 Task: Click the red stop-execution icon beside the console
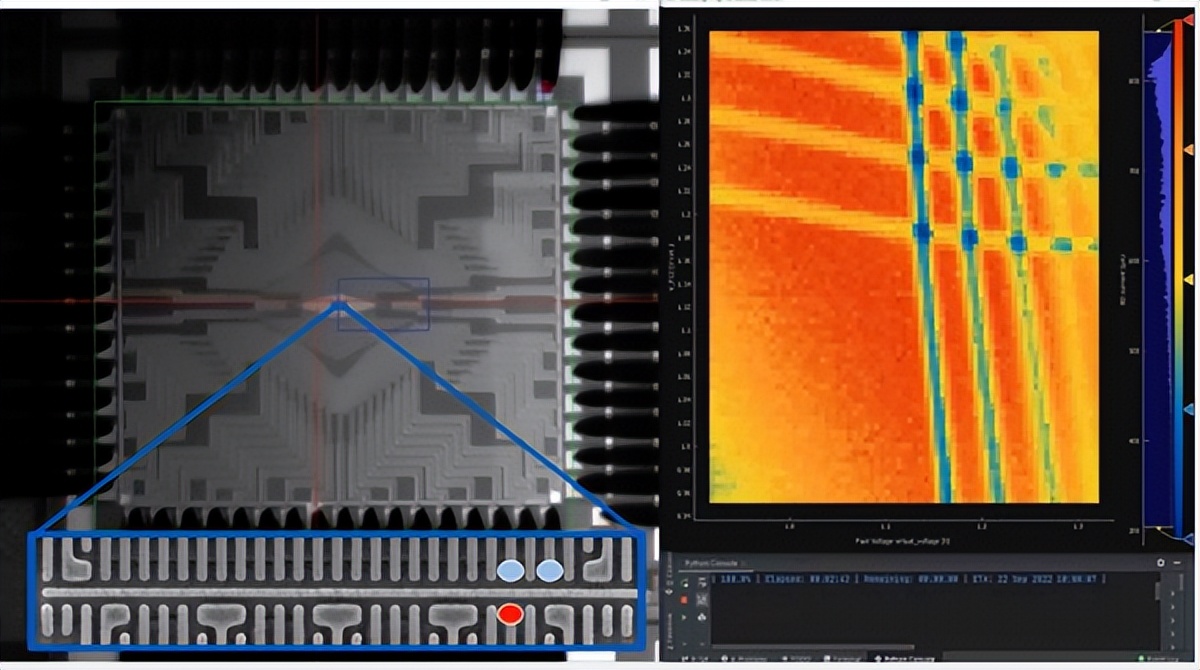(x=683, y=598)
